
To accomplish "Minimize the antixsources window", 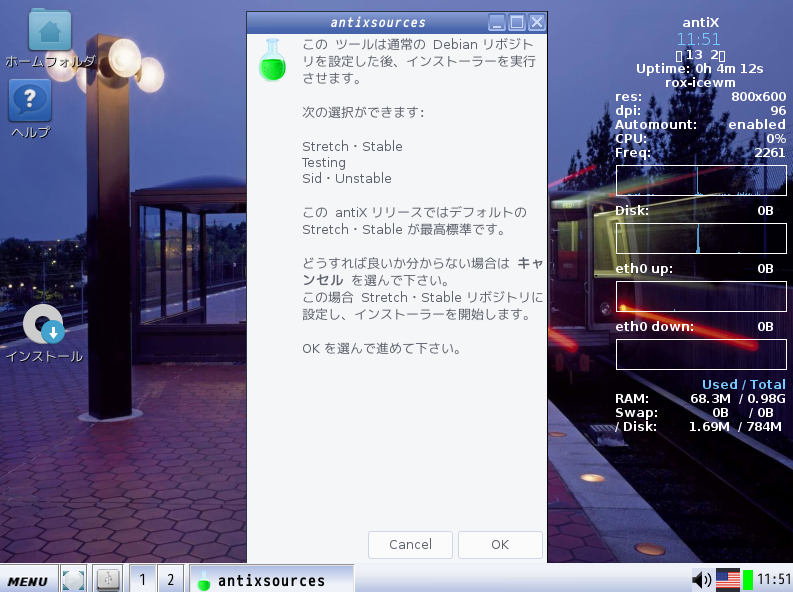I will point(497,22).
